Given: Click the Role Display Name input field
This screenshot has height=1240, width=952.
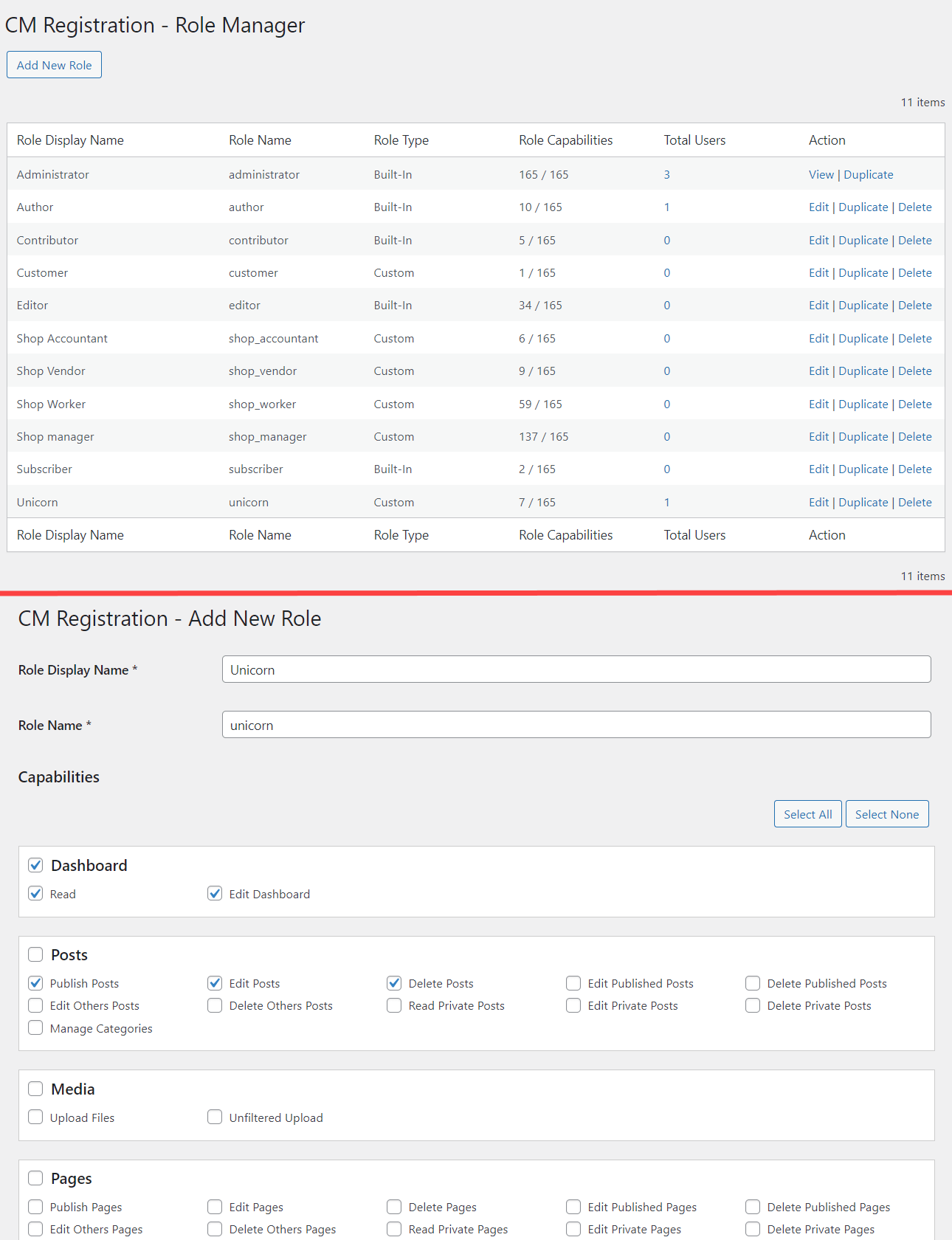Looking at the screenshot, I should point(576,669).
